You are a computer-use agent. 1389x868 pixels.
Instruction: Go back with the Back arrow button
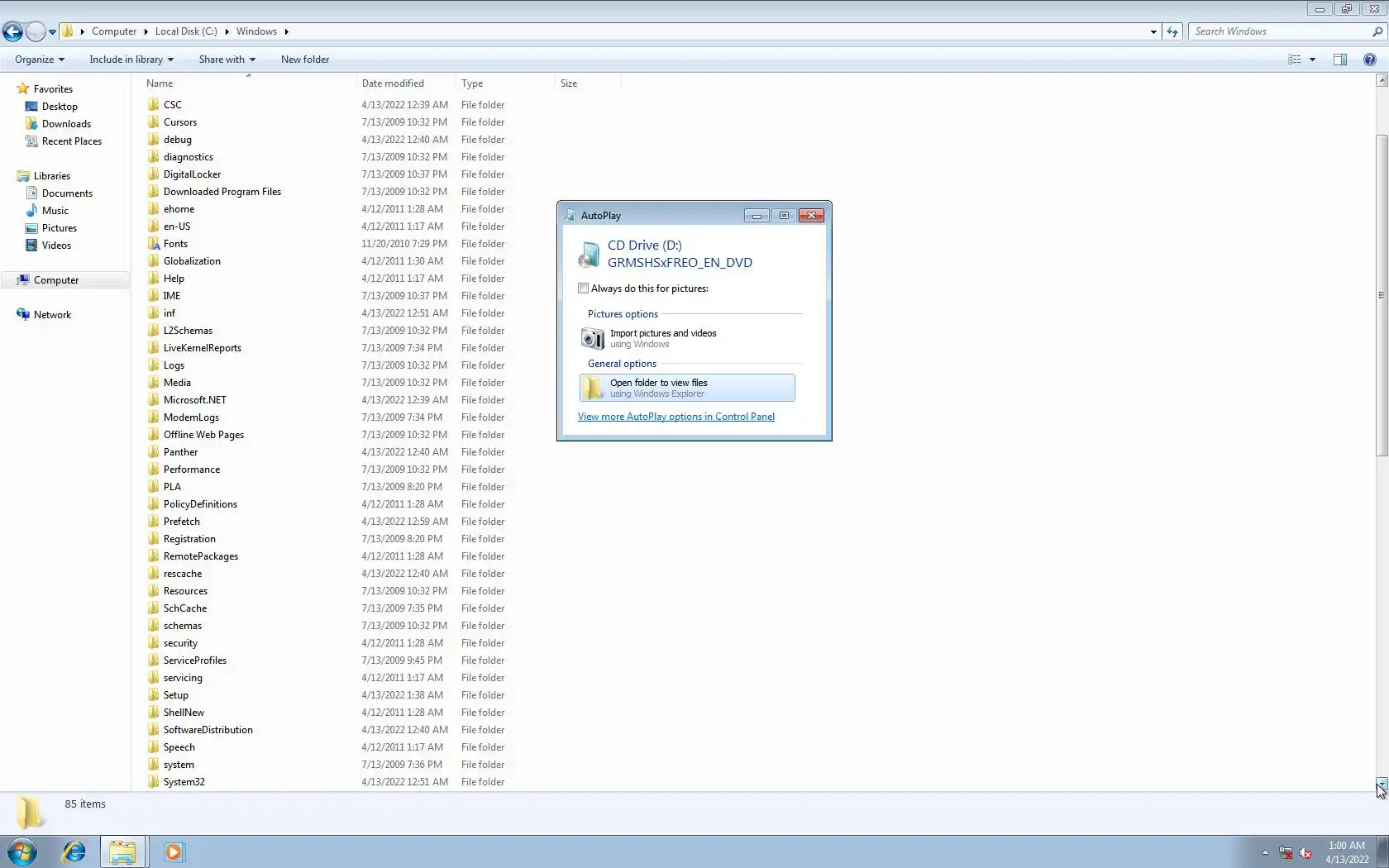[12, 31]
